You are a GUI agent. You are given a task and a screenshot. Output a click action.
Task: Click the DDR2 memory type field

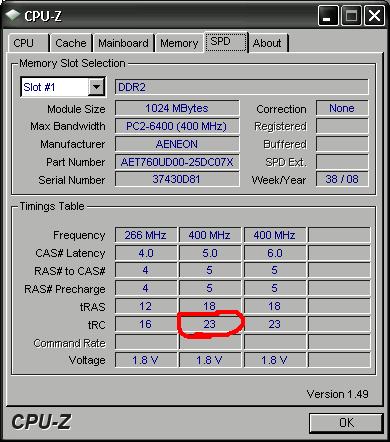coord(242,87)
